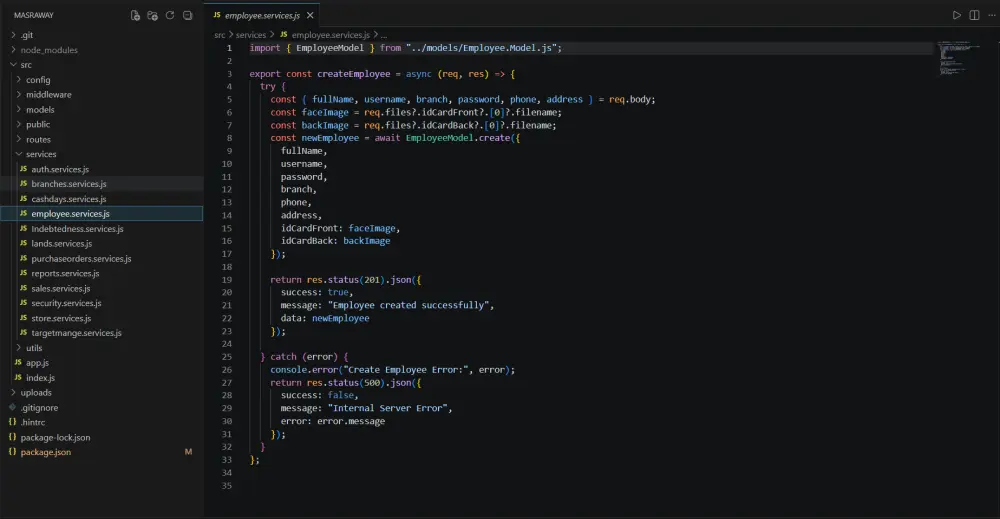Click the services breadcrumb segment
This screenshot has height=519, width=1000.
[x=251, y=35]
